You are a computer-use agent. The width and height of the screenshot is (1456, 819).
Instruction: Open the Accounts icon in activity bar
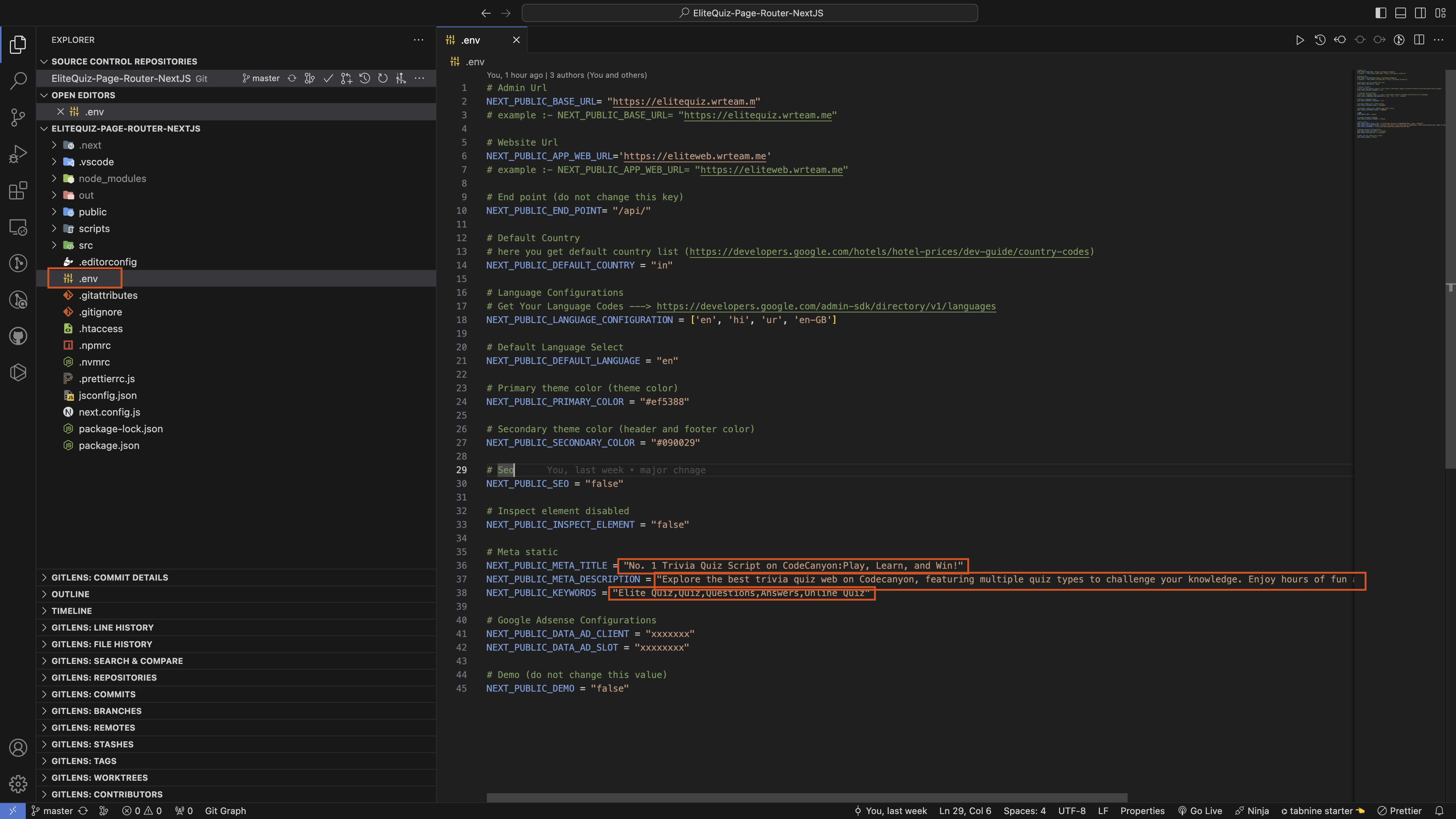18,748
